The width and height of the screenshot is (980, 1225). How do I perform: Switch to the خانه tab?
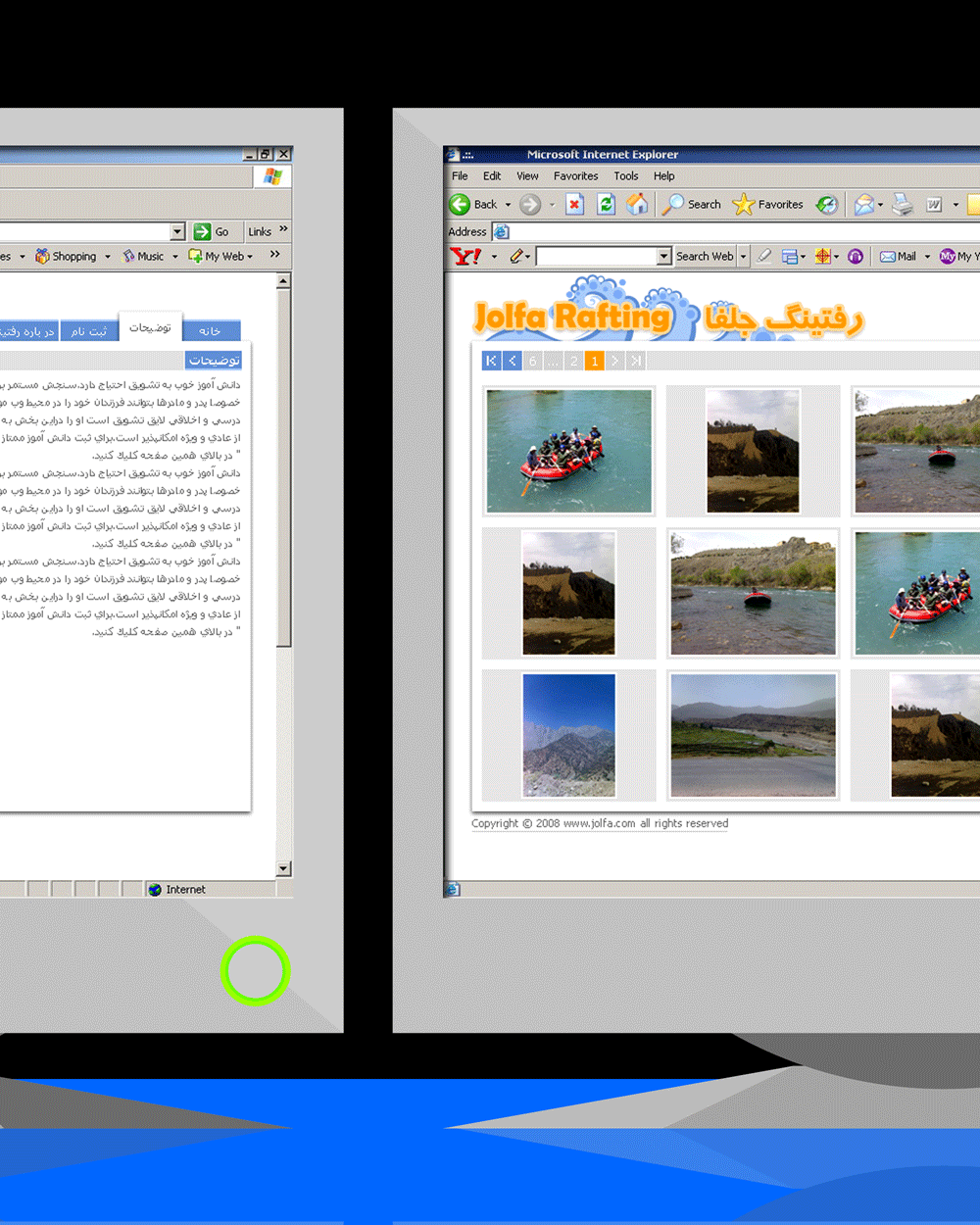click(x=210, y=331)
